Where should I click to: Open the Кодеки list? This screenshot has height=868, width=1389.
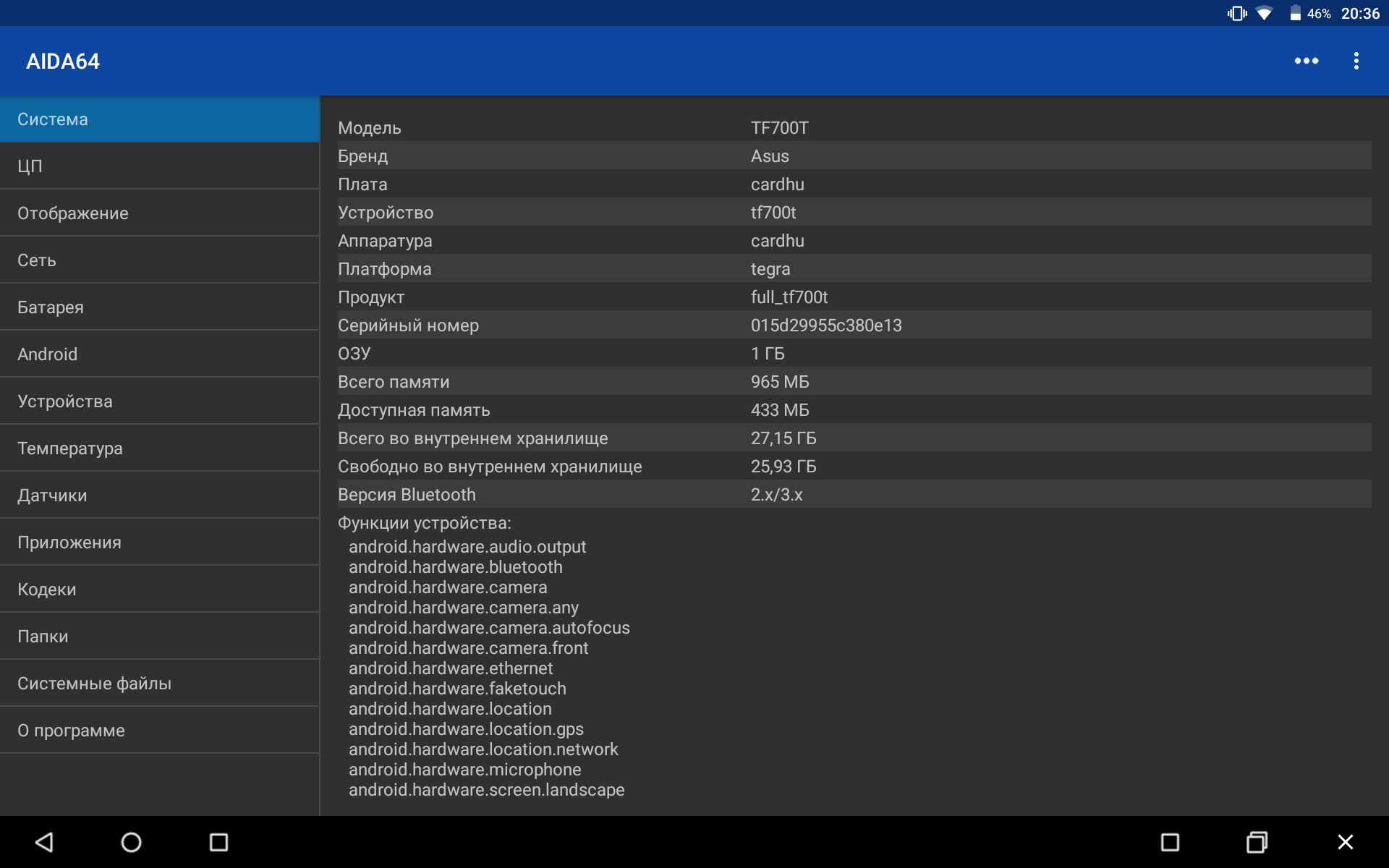pyautogui.click(x=159, y=590)
